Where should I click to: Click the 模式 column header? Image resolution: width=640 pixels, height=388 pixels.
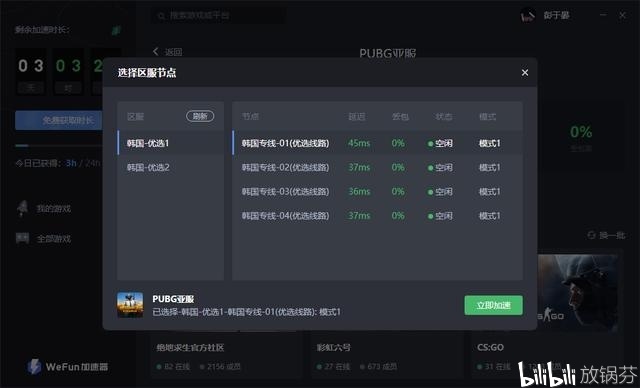pos(487,117)
